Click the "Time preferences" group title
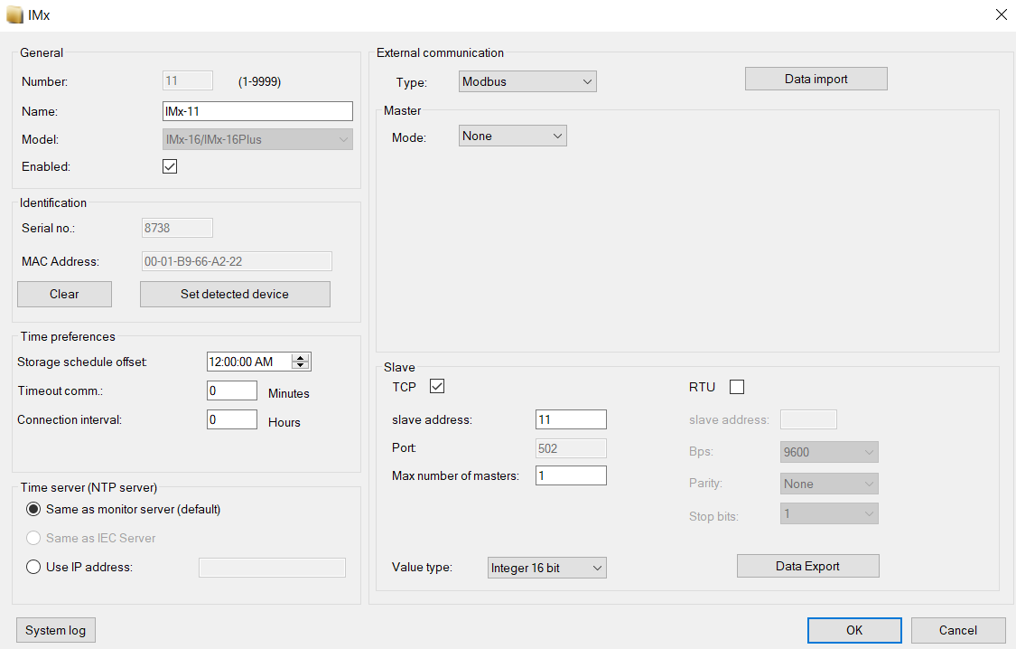 point(68,337)
